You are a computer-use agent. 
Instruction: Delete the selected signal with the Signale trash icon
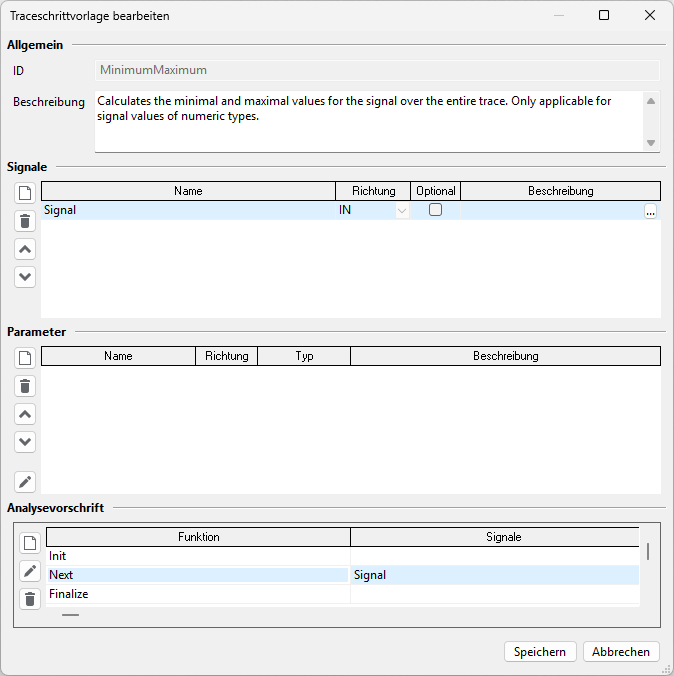(25, 221)
